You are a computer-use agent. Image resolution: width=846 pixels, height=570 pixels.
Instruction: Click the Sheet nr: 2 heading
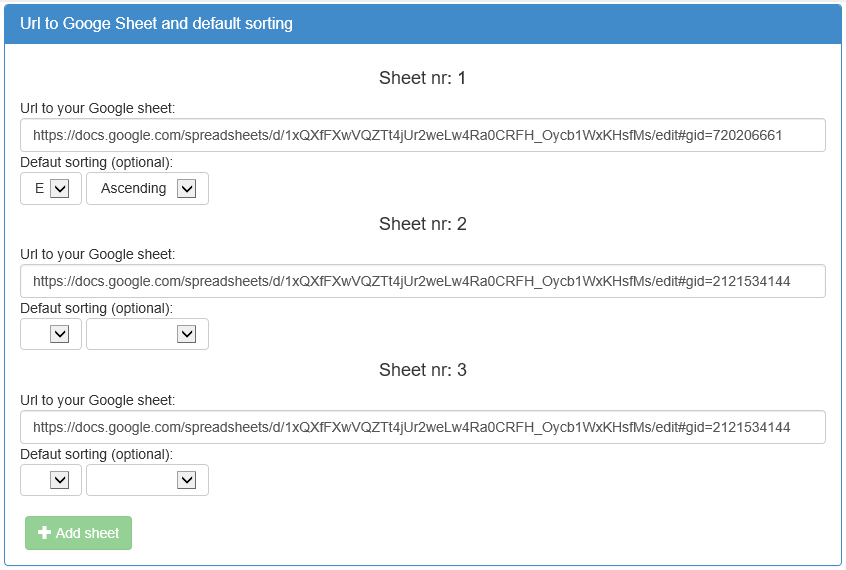pos(422,223)
